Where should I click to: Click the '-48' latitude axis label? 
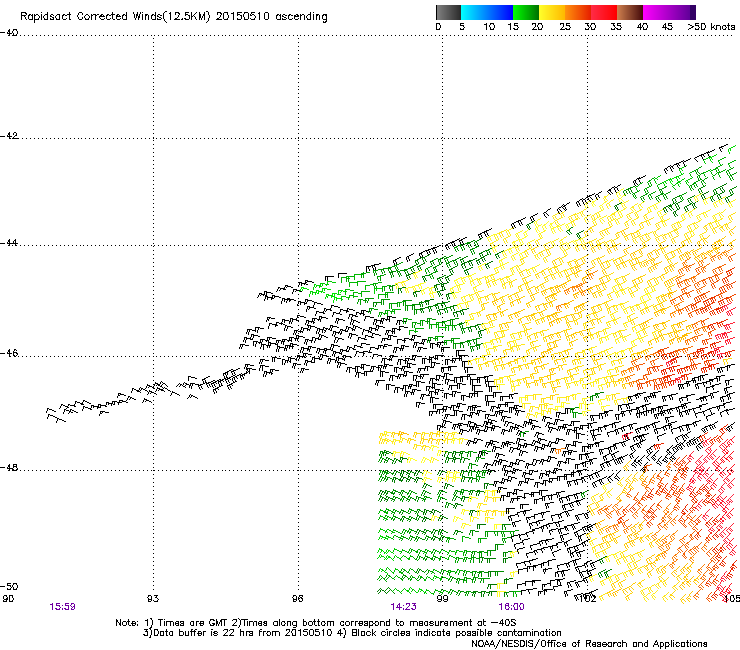click(9, 468)
